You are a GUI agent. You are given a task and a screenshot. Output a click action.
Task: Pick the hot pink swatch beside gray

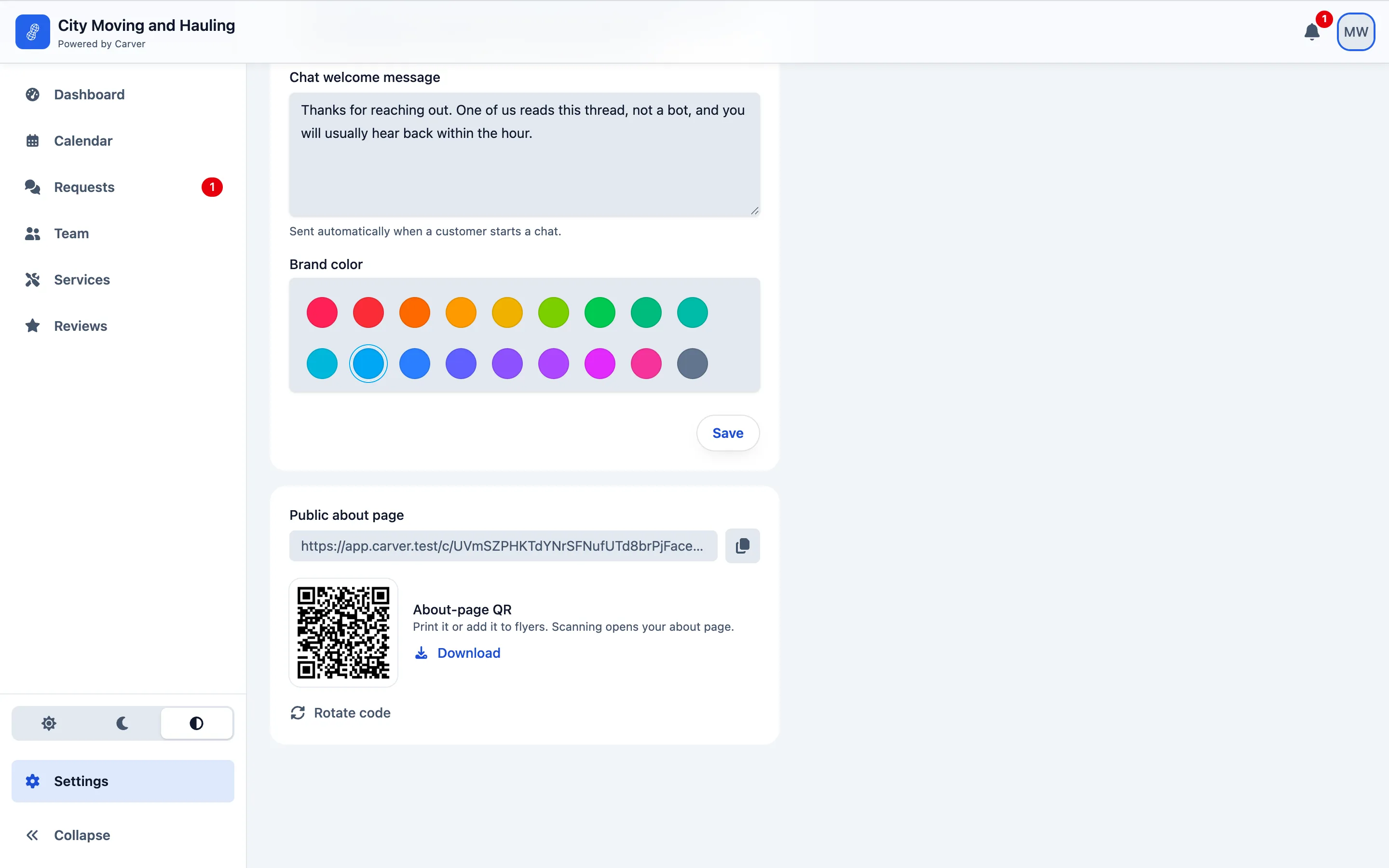(x=646, y=364)
